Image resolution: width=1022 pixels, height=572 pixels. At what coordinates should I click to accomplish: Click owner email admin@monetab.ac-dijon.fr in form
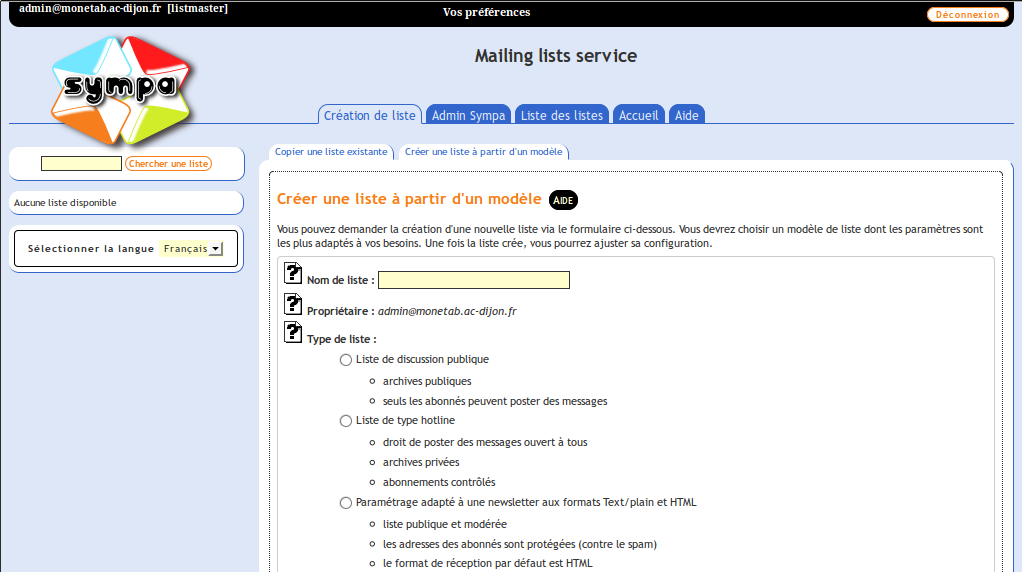pyautogui.click(x=447, y=311)
